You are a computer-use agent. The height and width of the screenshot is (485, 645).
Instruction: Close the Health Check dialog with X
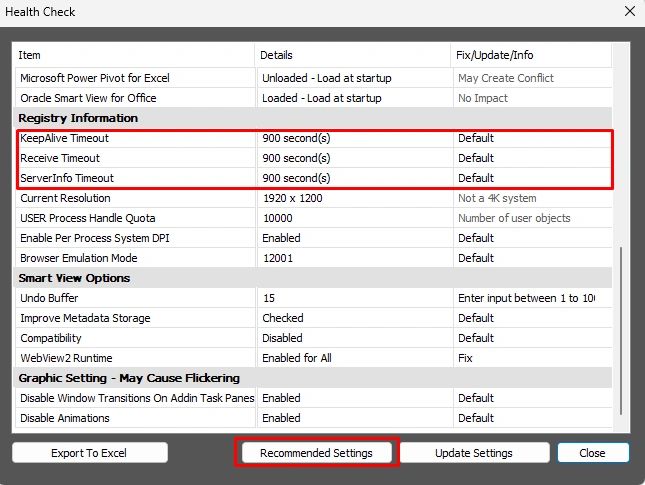coord(628,12)
